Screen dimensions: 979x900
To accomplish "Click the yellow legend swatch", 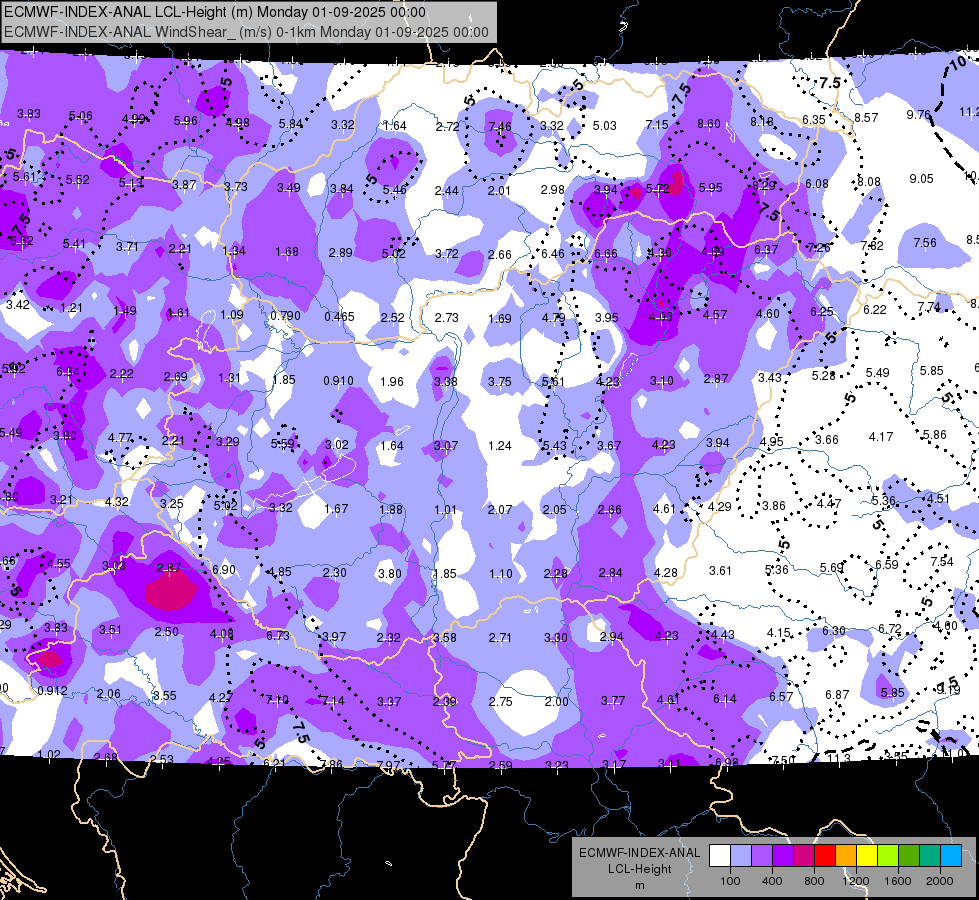I will click(867, 856).
